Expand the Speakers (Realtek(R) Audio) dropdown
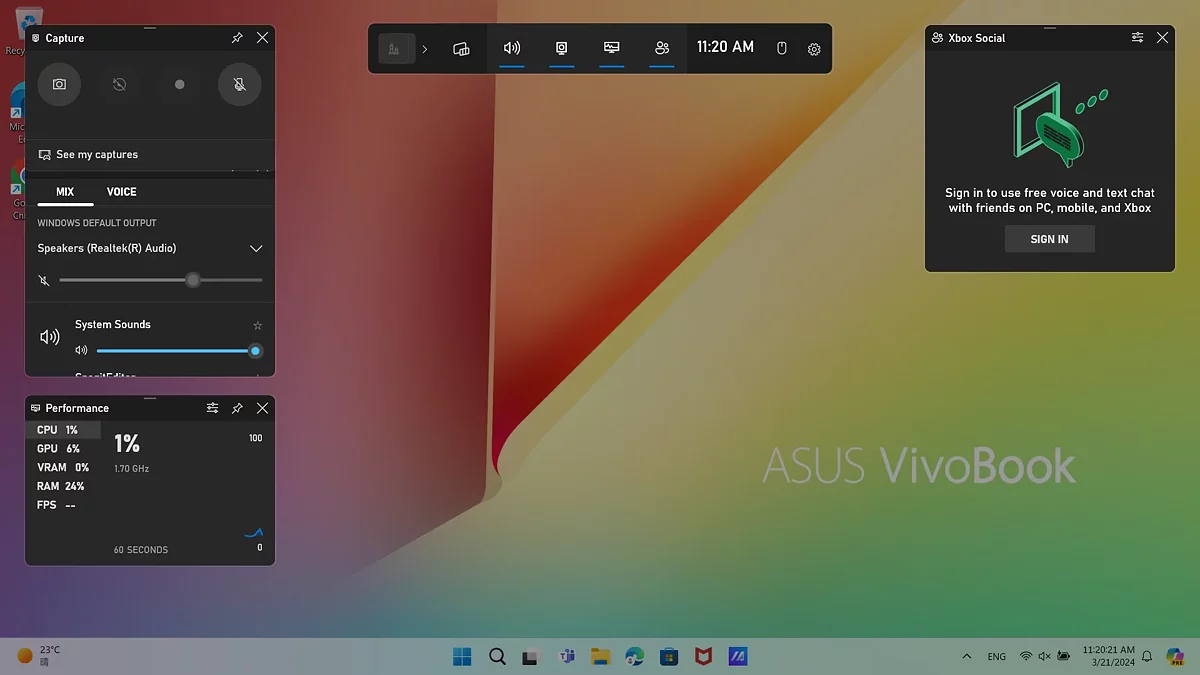1200x675 pixels. pyautogui.click(x=256, y=248)
